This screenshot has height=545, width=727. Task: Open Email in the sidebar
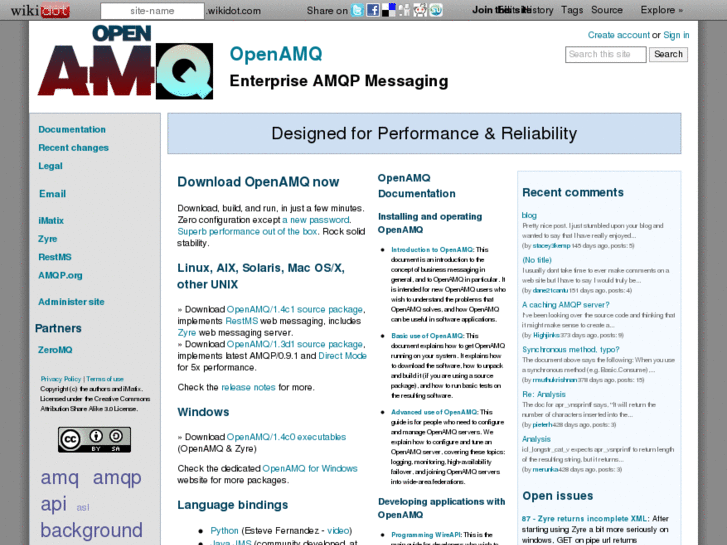[52, 194]
